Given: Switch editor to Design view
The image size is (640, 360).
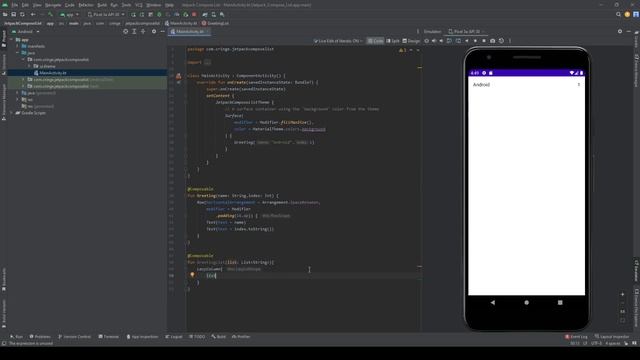Looking at the screenshot, I should pyautogui.click(x=411, y=41).
